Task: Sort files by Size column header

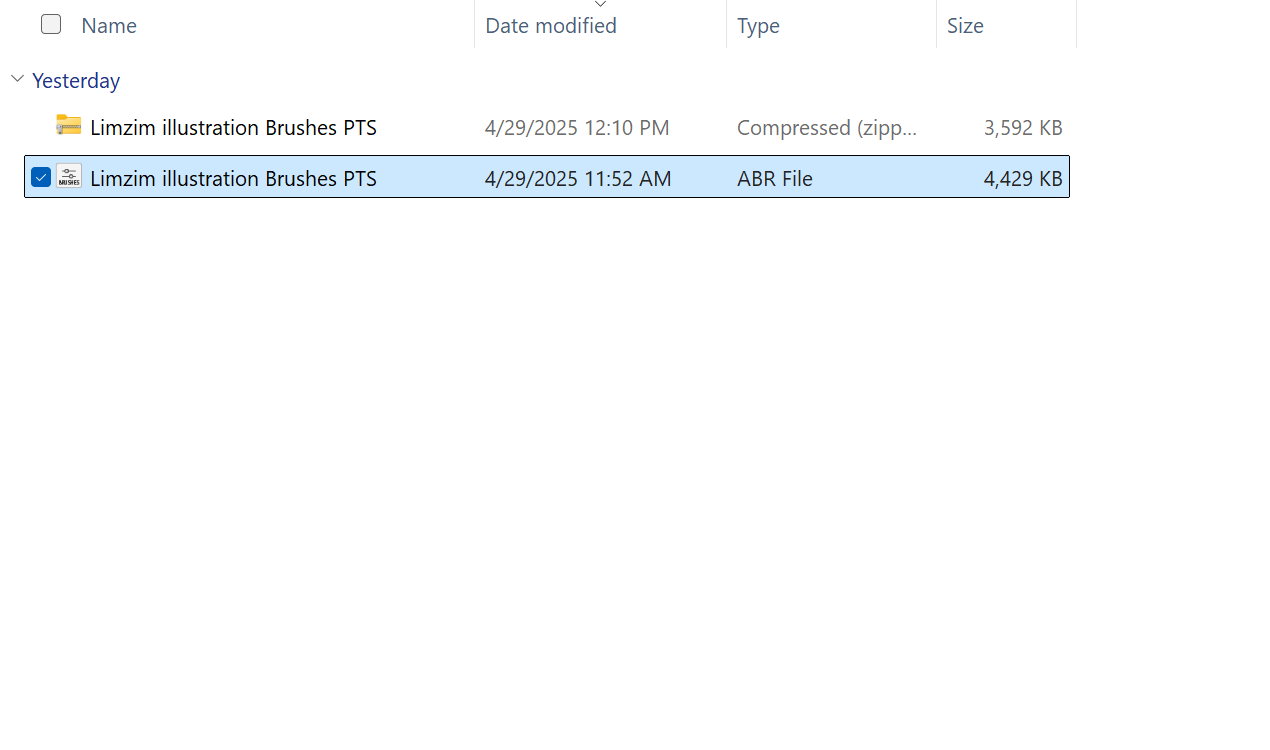Action: 965,25
